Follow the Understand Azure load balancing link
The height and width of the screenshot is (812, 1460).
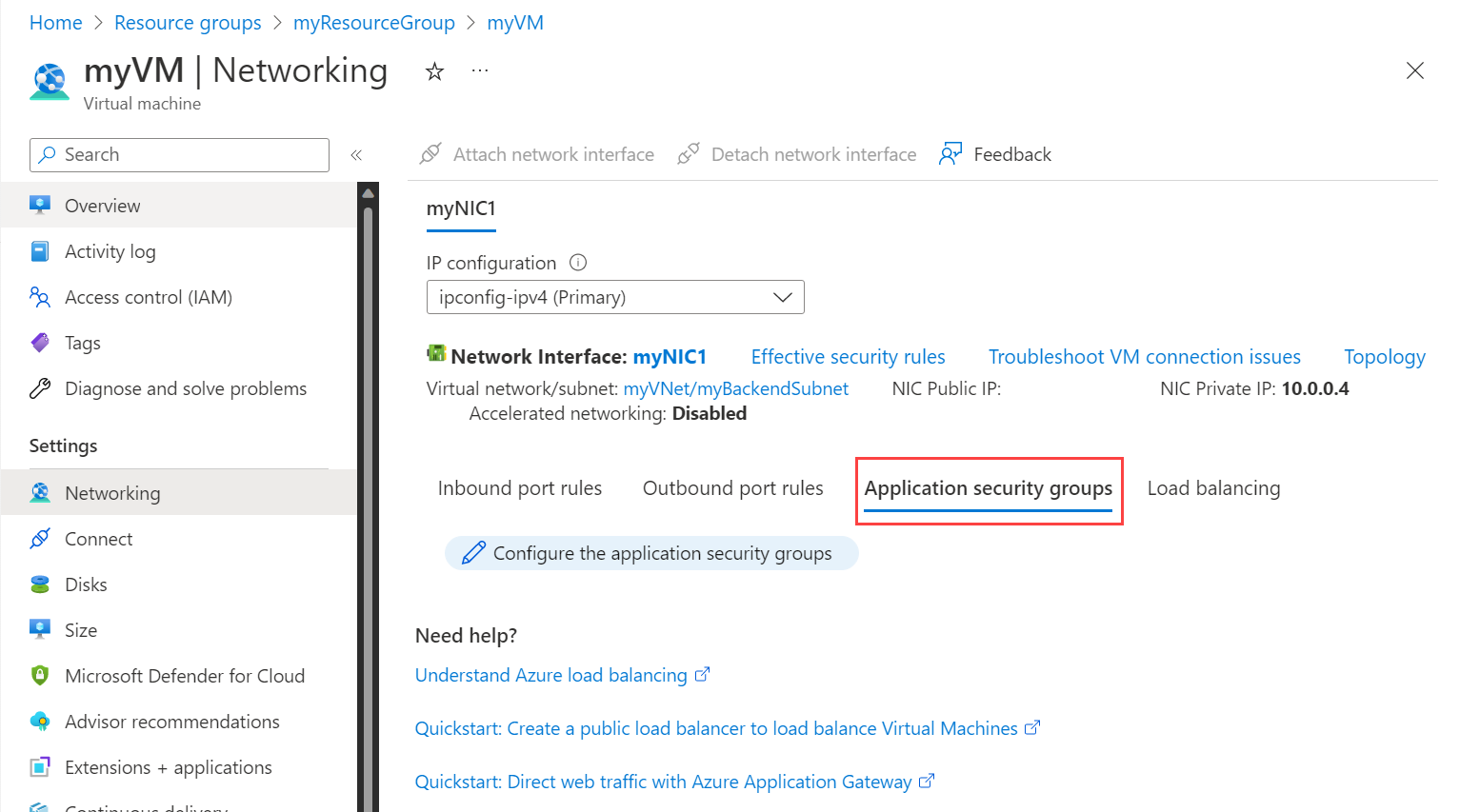(552, 674)
